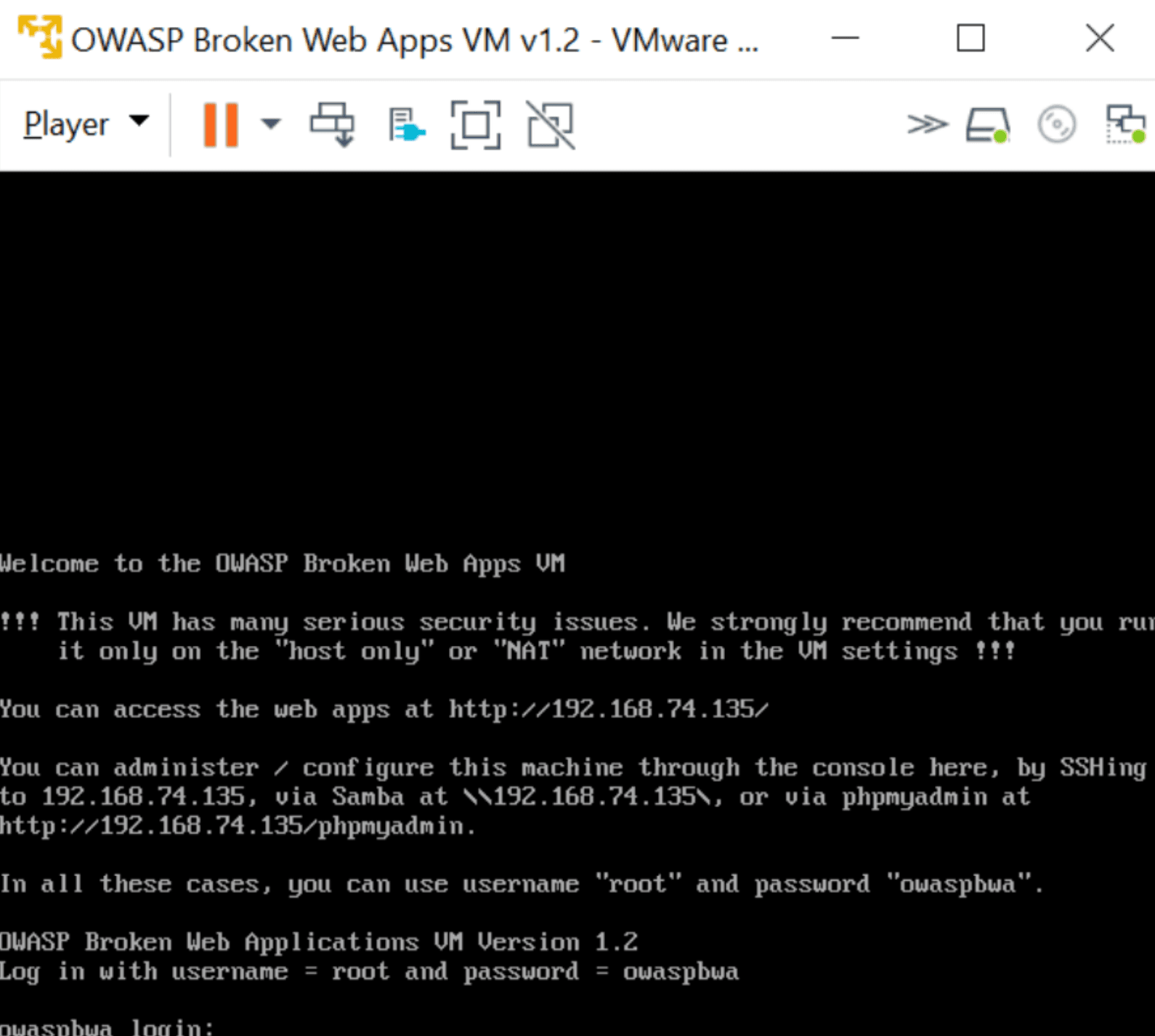This screenshot has height=1036, width=1155.
Task: Click the network adapter status icon
Action: point(1125,124)
